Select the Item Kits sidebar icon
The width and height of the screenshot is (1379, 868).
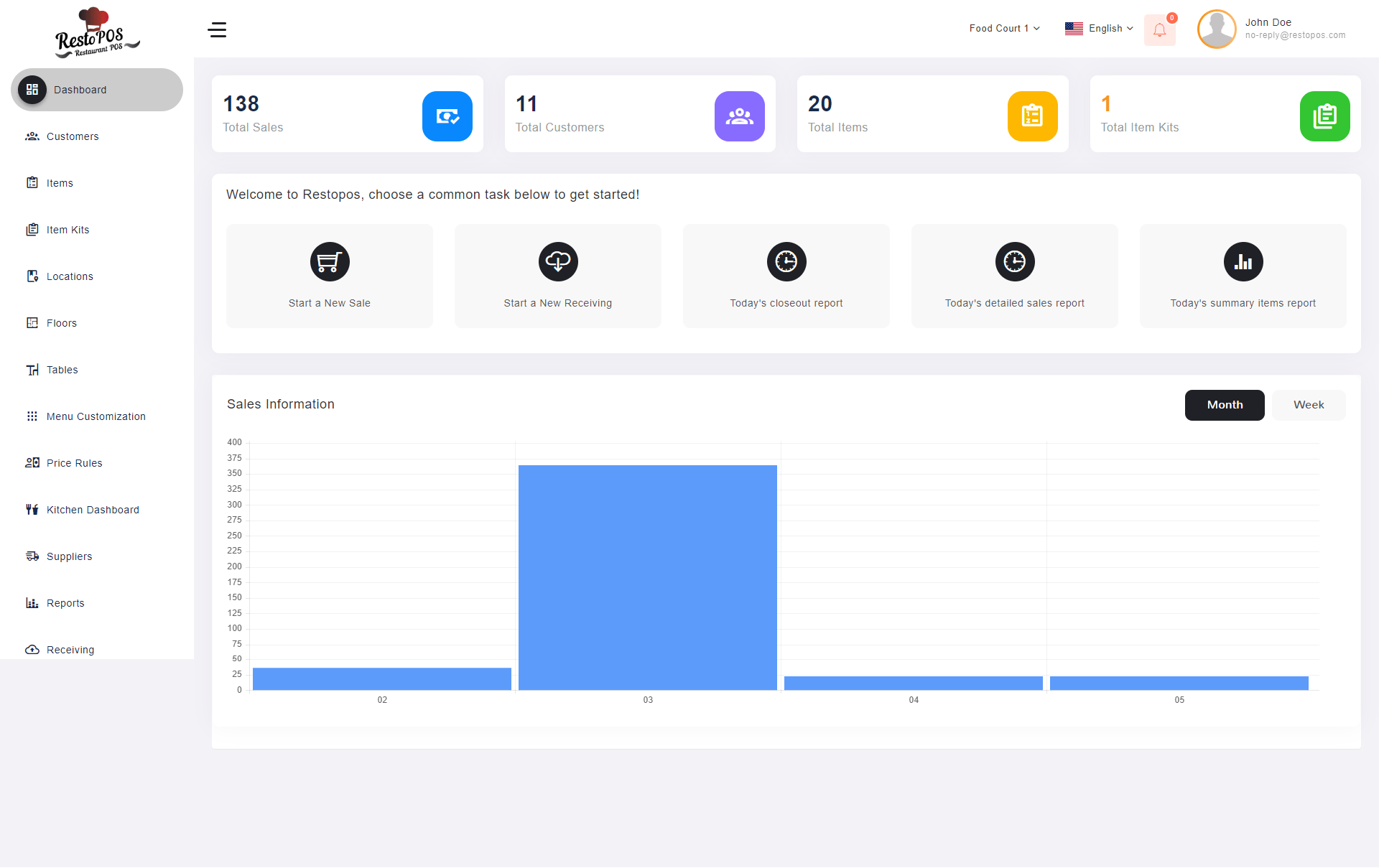[32, 229]
